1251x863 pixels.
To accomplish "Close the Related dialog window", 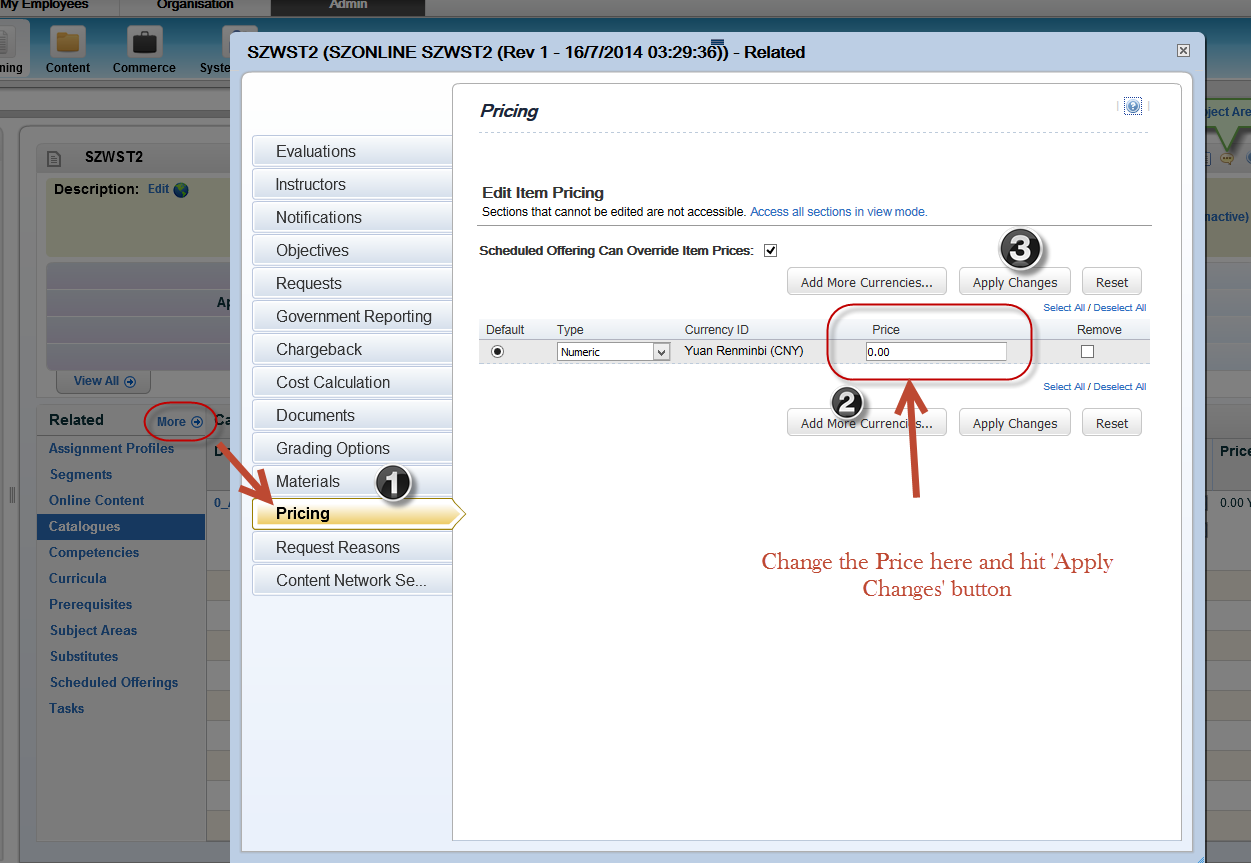I will click(x=1183, y=50).
